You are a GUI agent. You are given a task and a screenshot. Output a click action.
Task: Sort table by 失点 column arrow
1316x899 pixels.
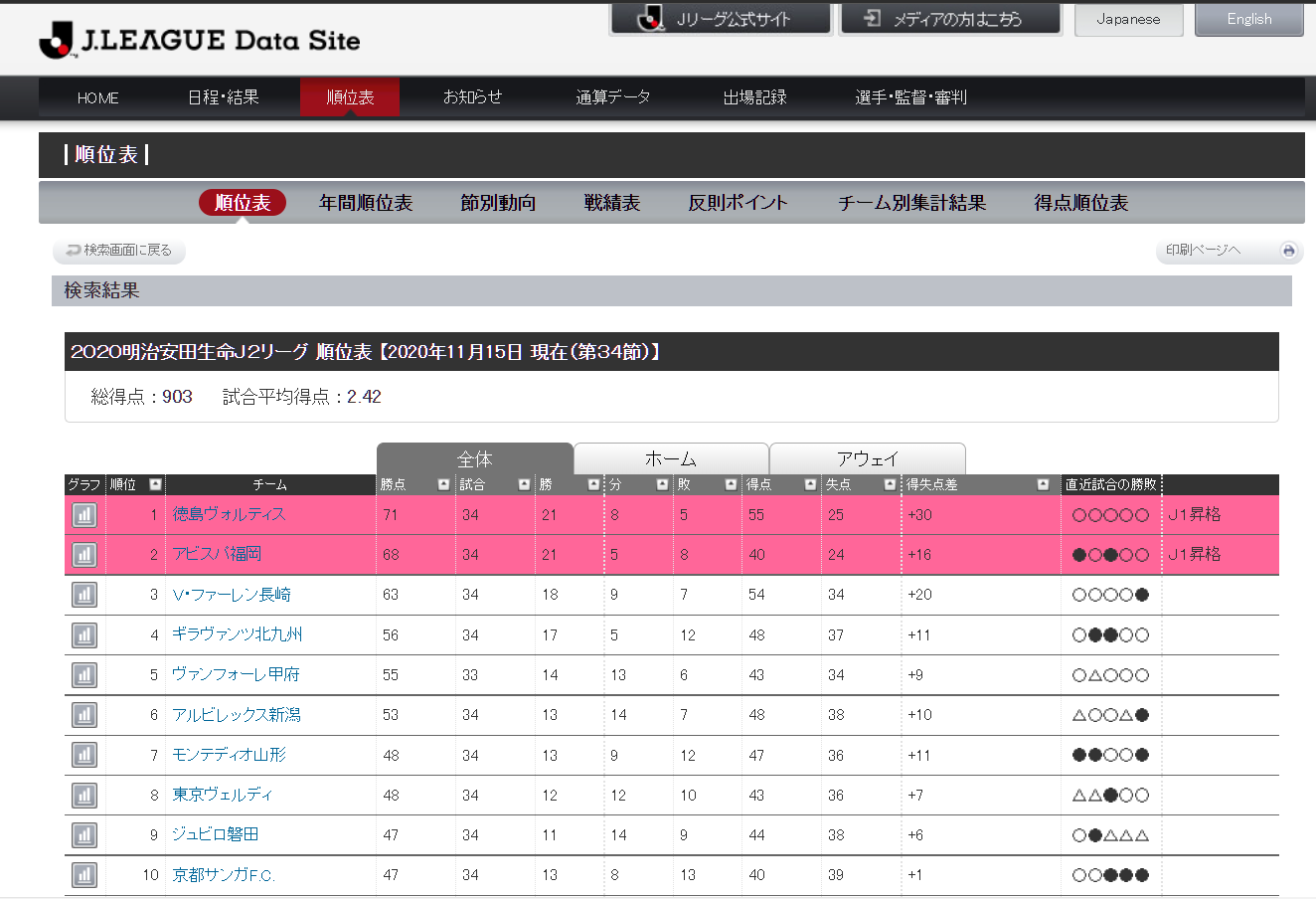(890, 484)
